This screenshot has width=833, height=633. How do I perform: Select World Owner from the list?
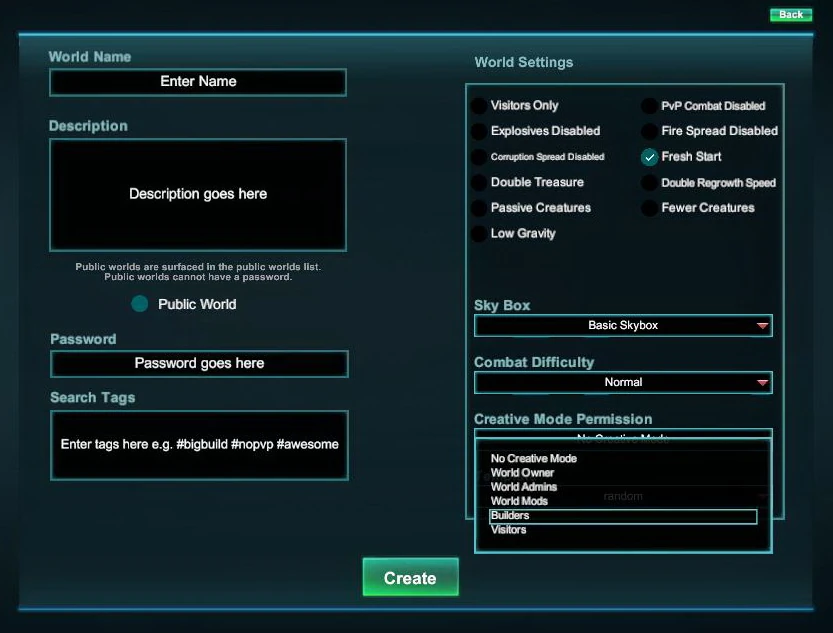pos(522,473)
